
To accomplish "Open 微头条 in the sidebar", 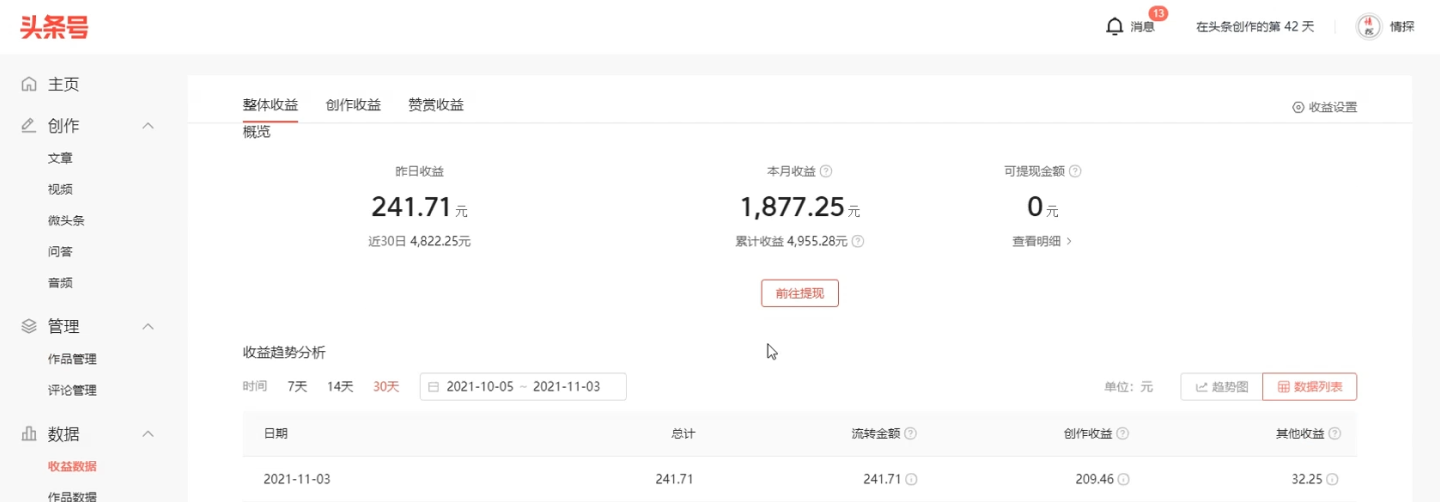I will [x=66, y=220].
